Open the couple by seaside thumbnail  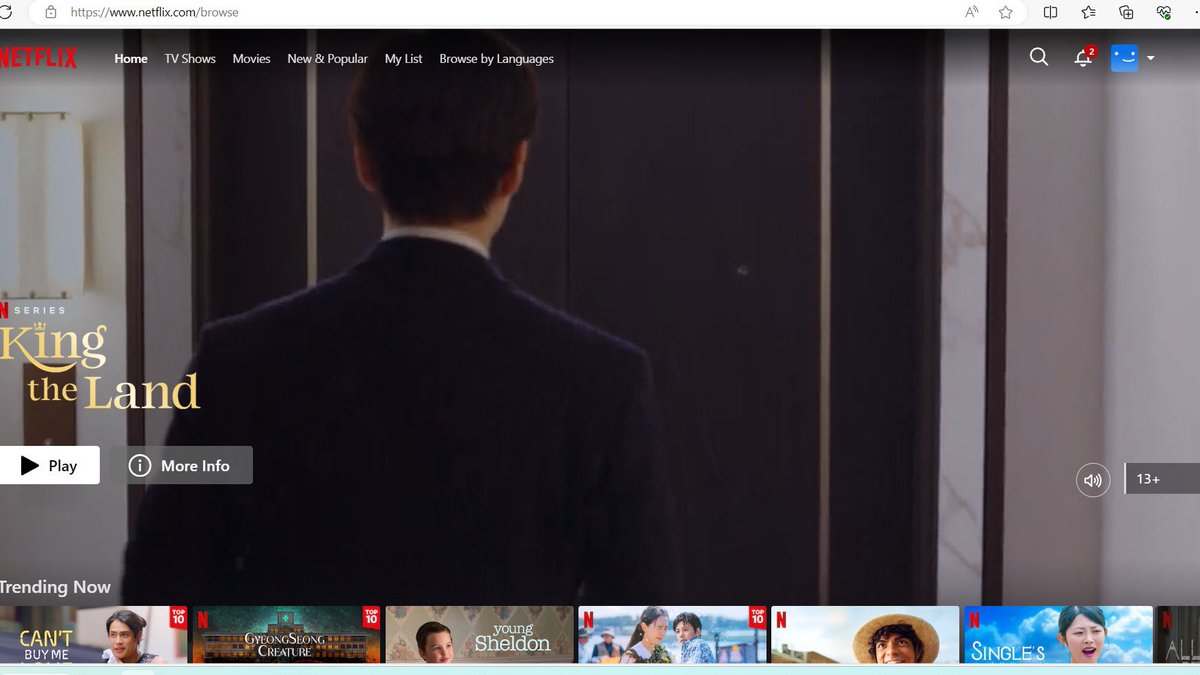tap(672, 634)
